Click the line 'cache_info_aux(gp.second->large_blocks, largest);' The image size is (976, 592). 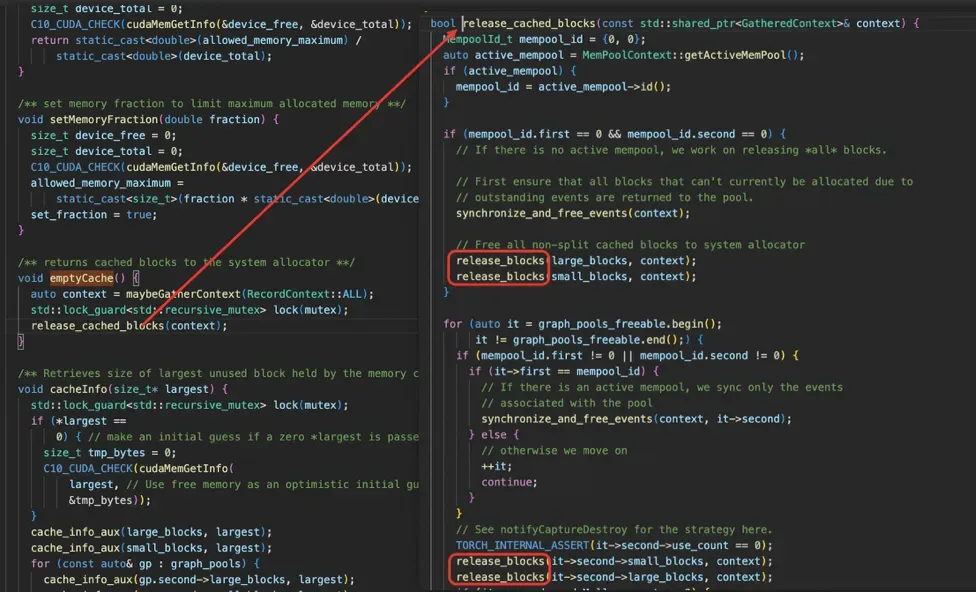[199, 580]
